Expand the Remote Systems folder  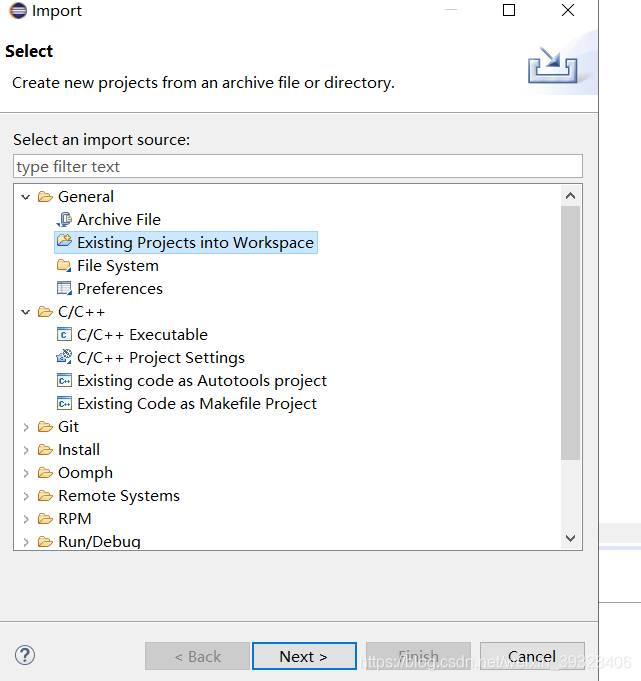point(26,496)
